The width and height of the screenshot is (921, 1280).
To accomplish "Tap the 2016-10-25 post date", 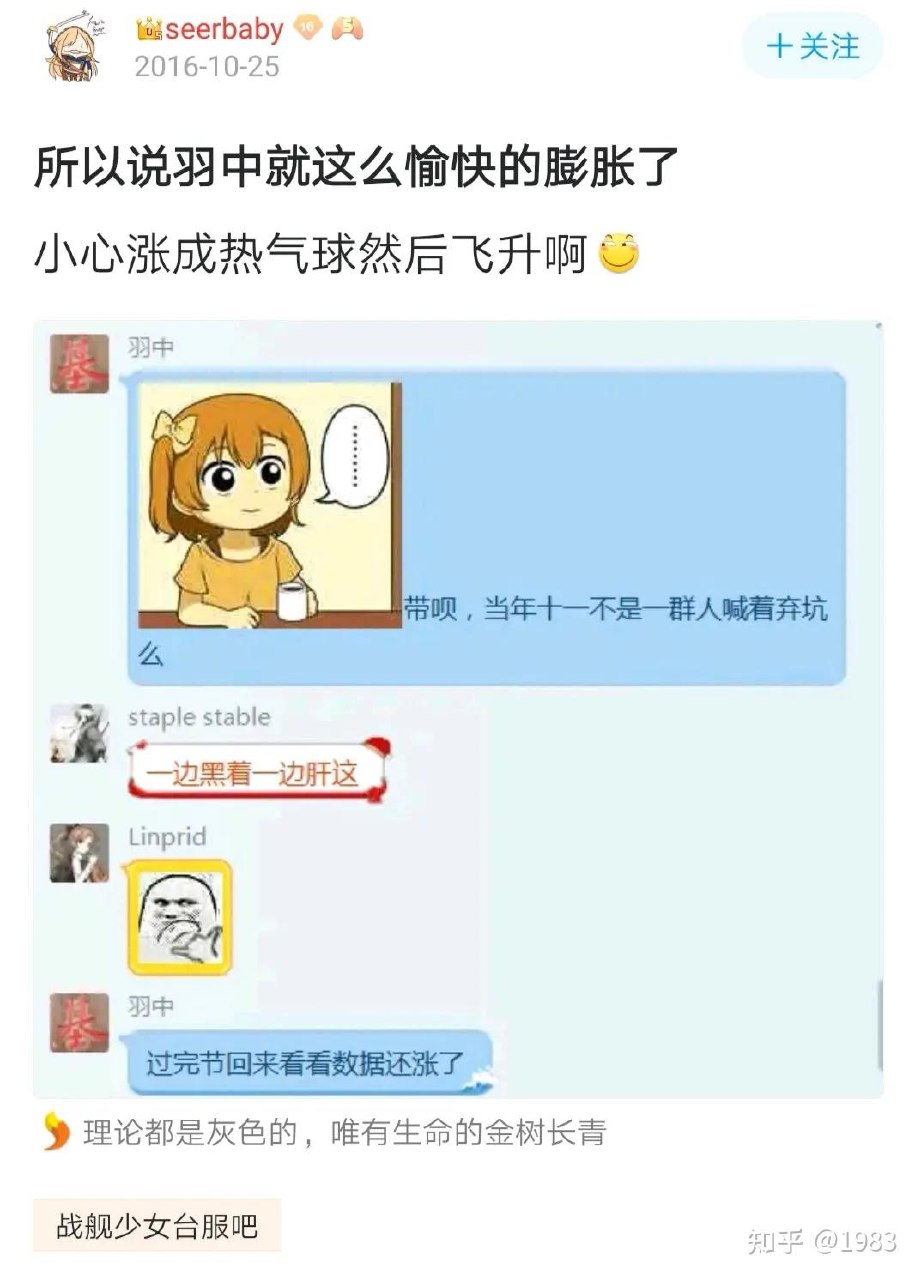I will 207,67.
